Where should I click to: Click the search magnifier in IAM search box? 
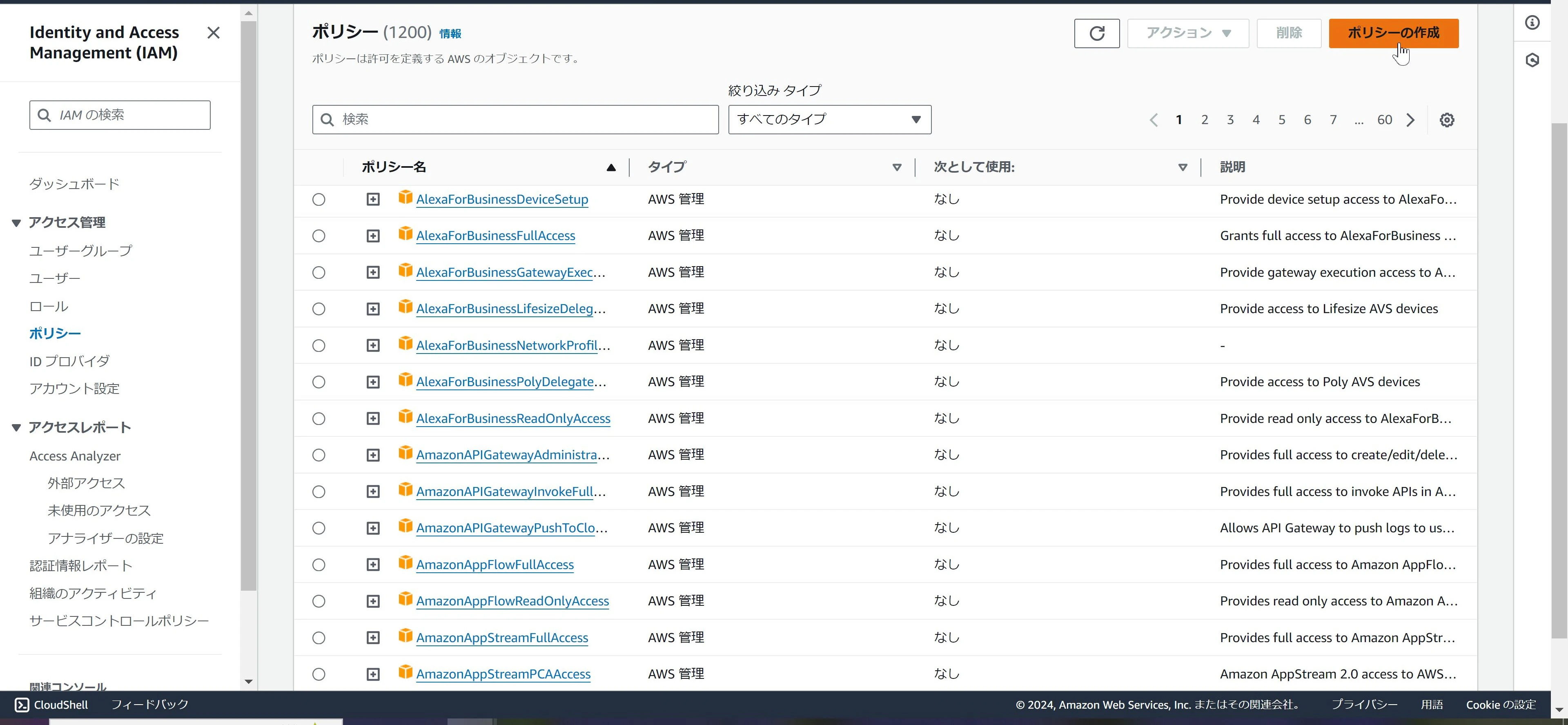click(45, 115)
